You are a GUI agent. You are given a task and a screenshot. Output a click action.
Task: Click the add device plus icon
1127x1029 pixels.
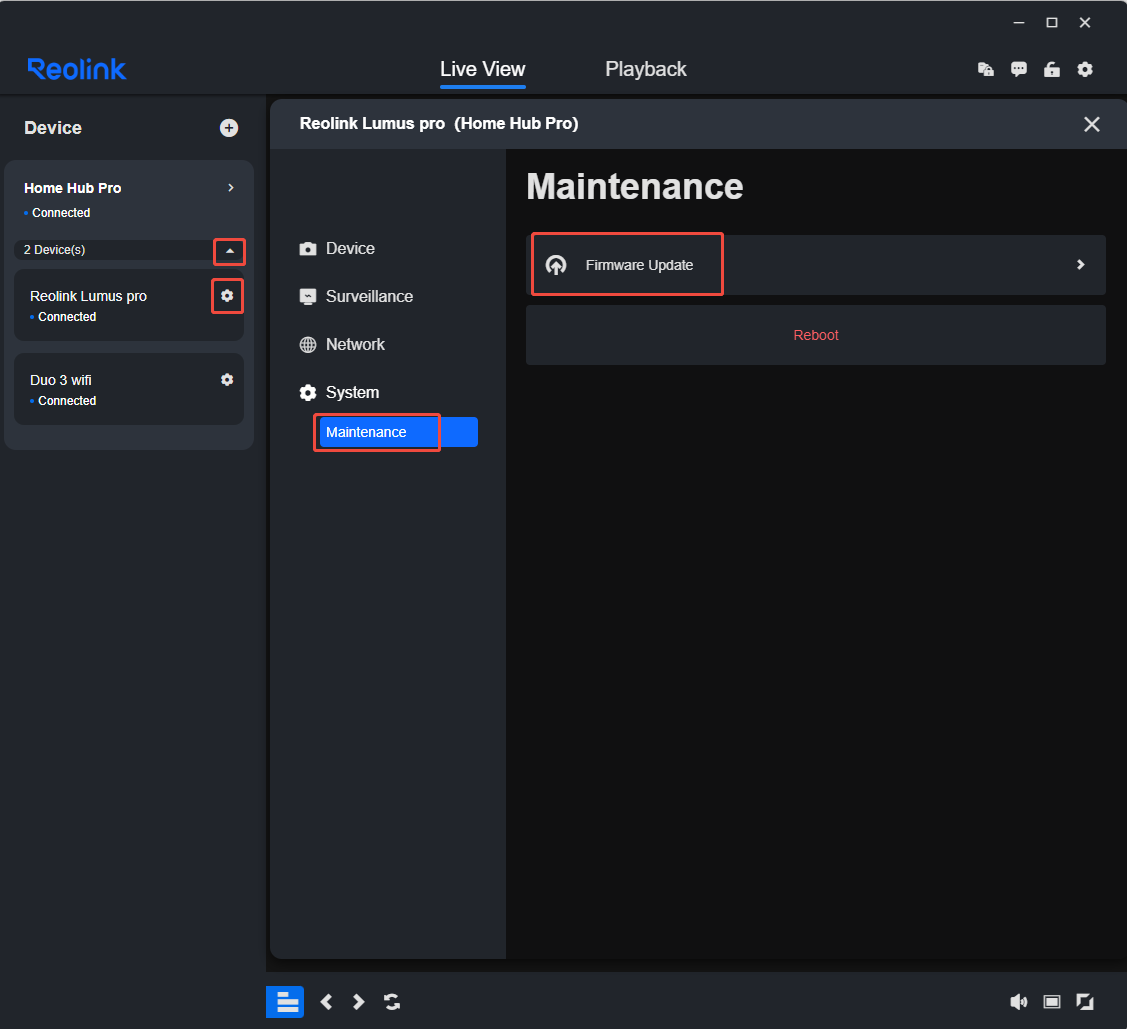coord(229,128)
